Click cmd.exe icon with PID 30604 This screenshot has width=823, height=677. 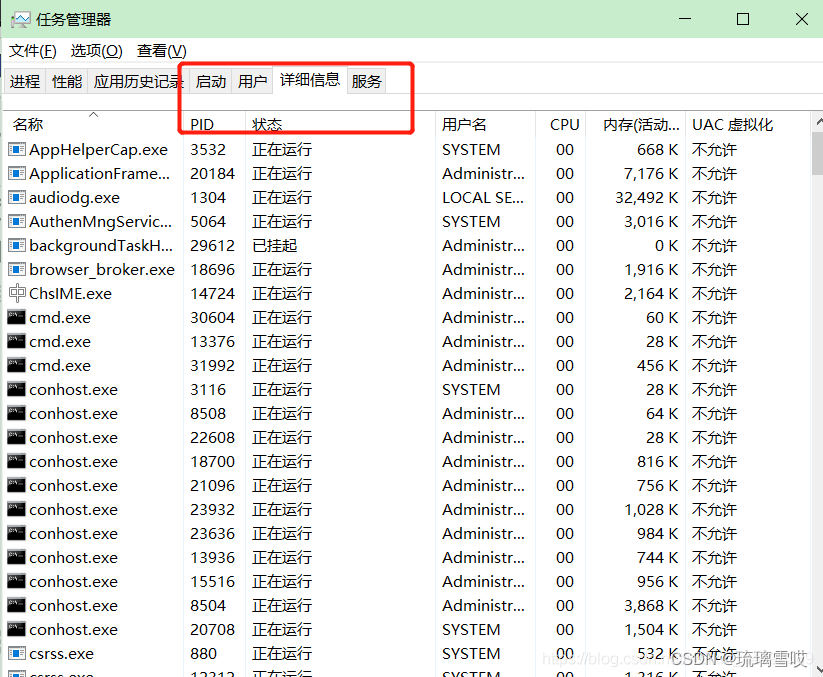16,318
